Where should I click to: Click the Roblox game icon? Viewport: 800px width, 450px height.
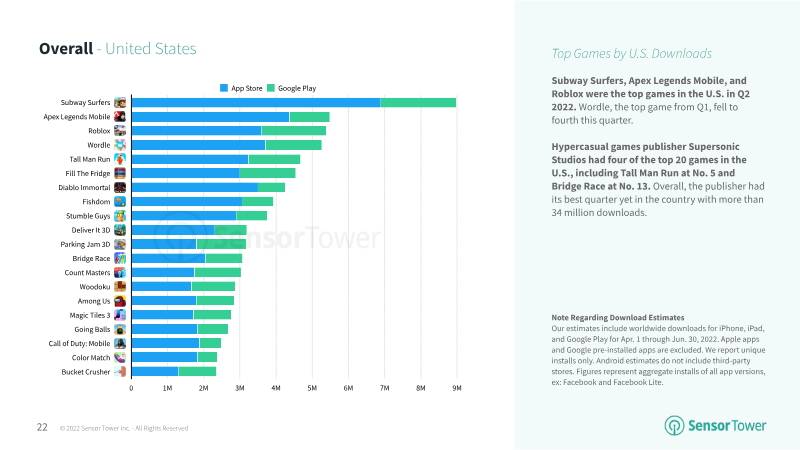point(120,130)
